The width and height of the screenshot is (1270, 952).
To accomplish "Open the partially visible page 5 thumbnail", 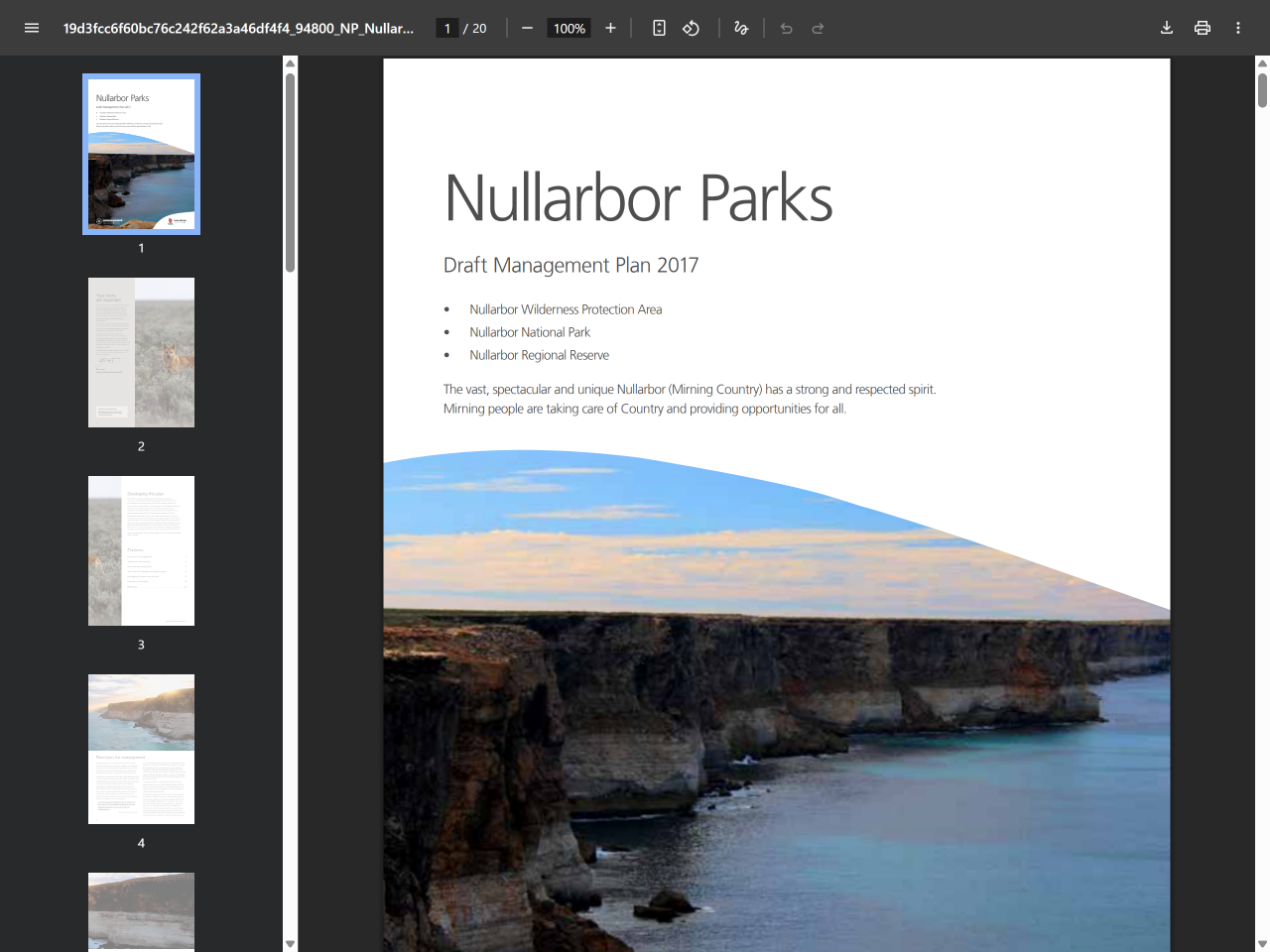I will point(141,911).
